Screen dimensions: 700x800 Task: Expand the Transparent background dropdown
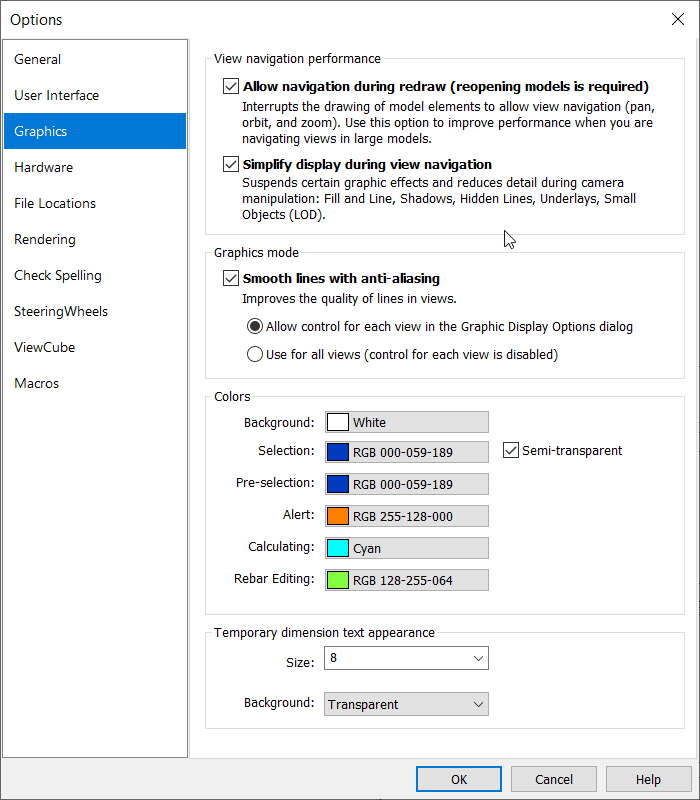click(x=407, y=704)
